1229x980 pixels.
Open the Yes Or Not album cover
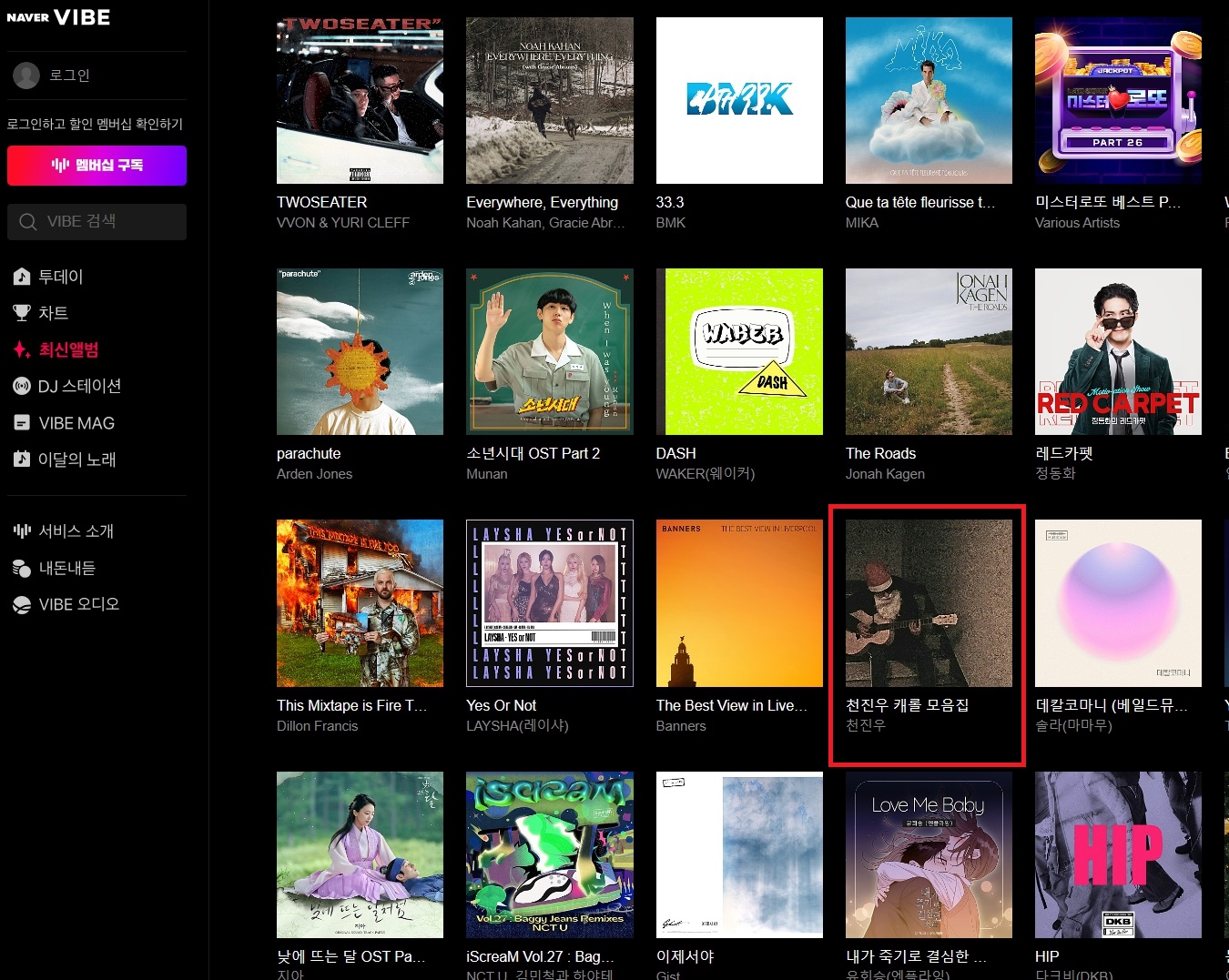point(550,603)
